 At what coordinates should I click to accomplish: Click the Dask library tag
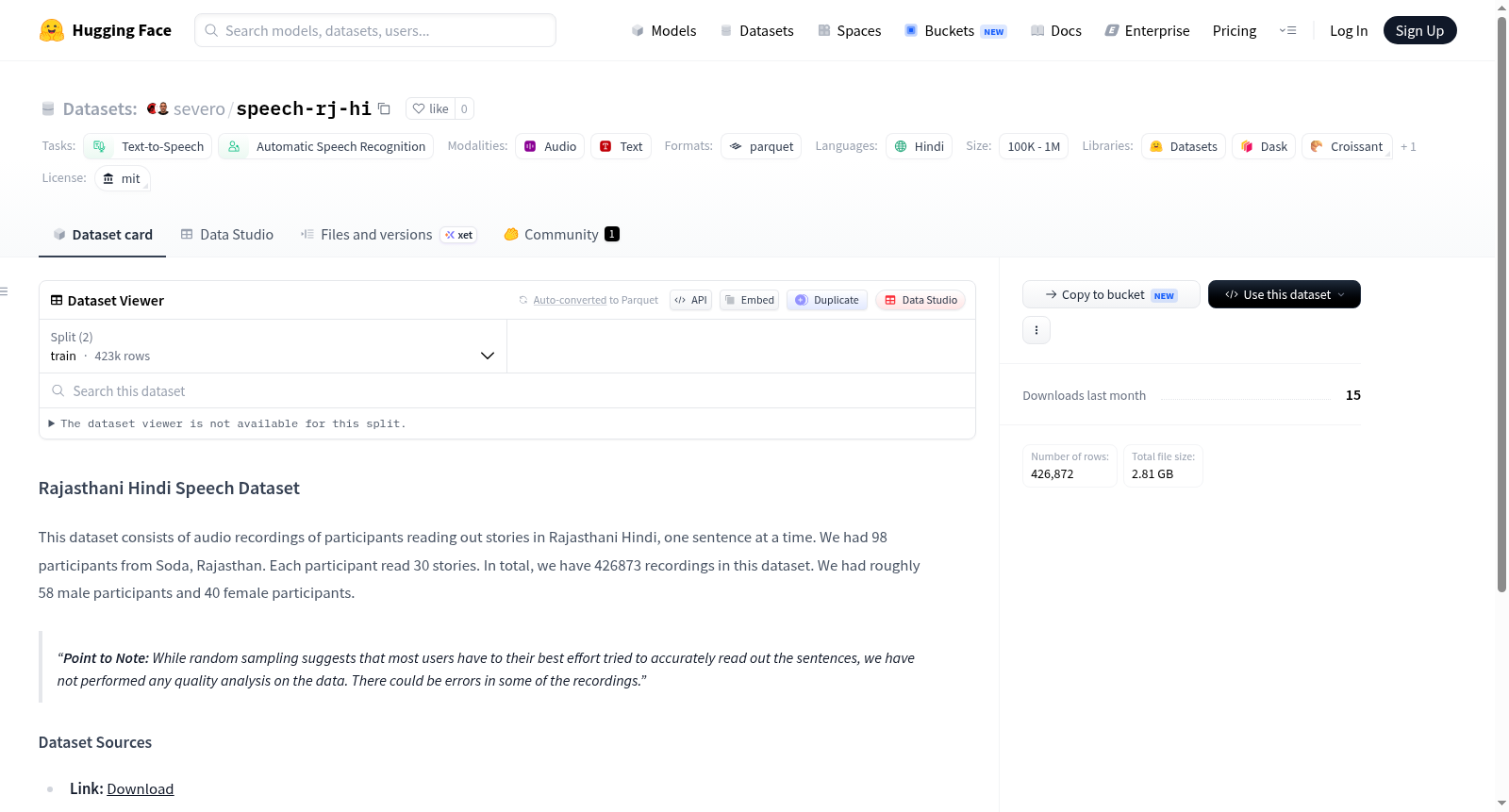click(1264, 146)
